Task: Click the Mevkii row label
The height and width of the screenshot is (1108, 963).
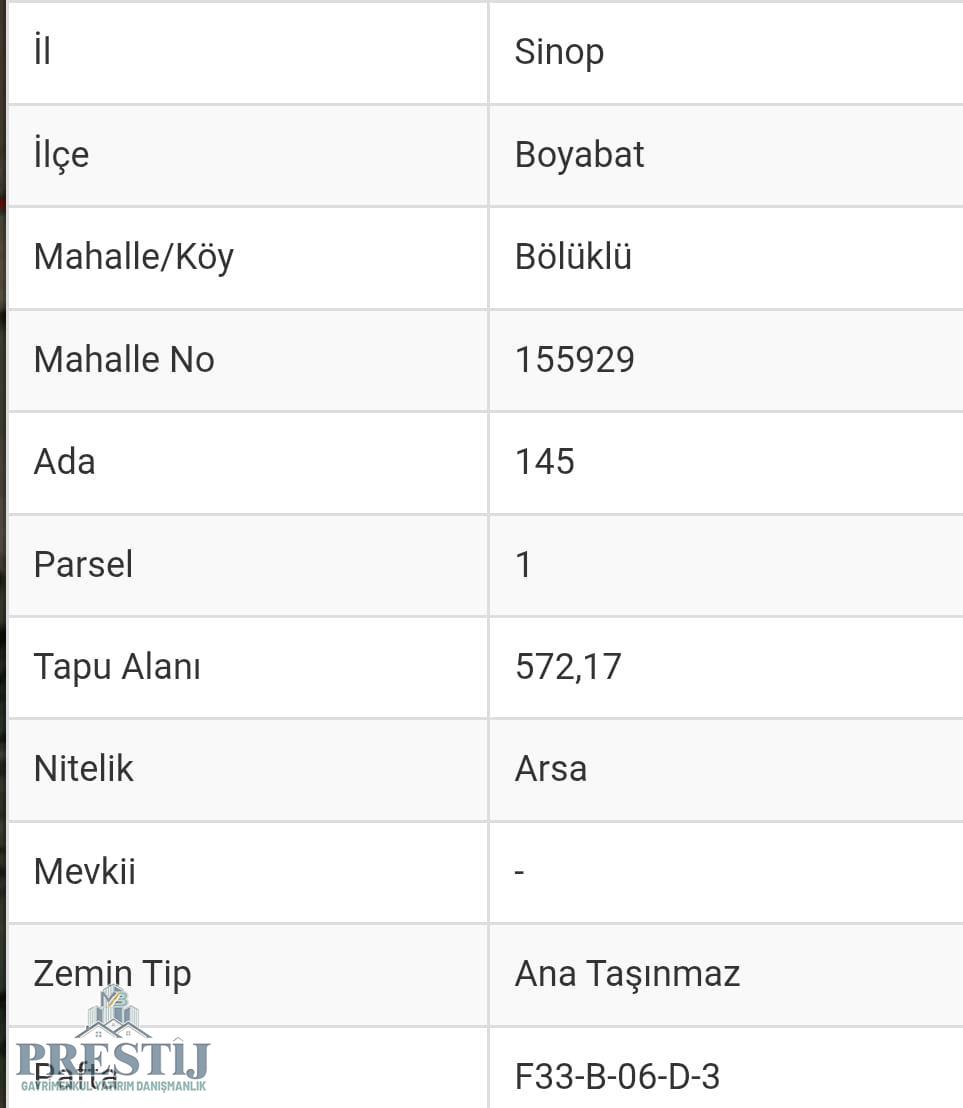Action: point(84,872)
